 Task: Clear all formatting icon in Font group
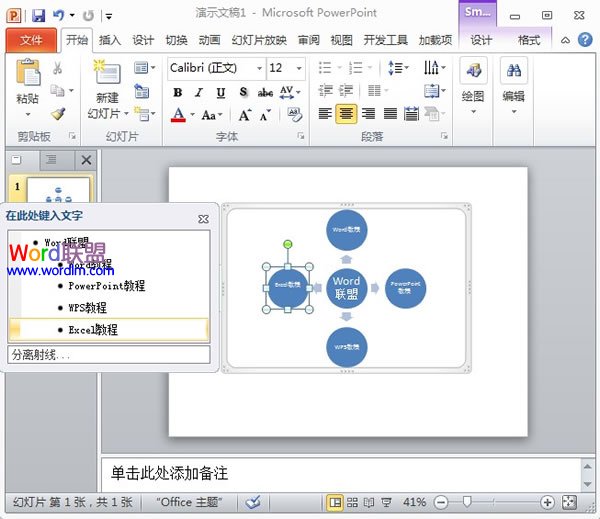(294, 114)
